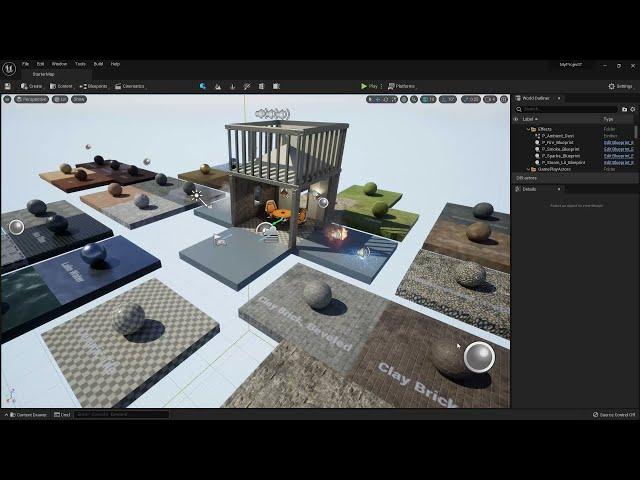Open the Settings button at top right
Viewport: 640px width, 480px height.
point(620,86)
